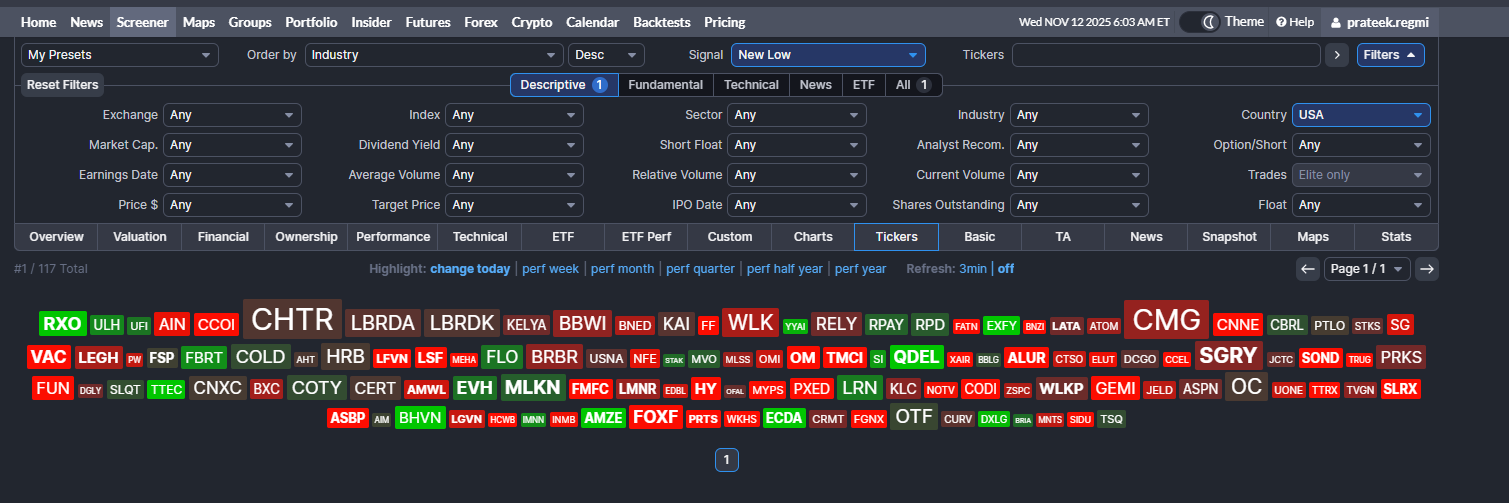Open the SGRY ticker tile
Image resolution: width=1509 pixels, height=503 pixels.
tap(1228, 356)
